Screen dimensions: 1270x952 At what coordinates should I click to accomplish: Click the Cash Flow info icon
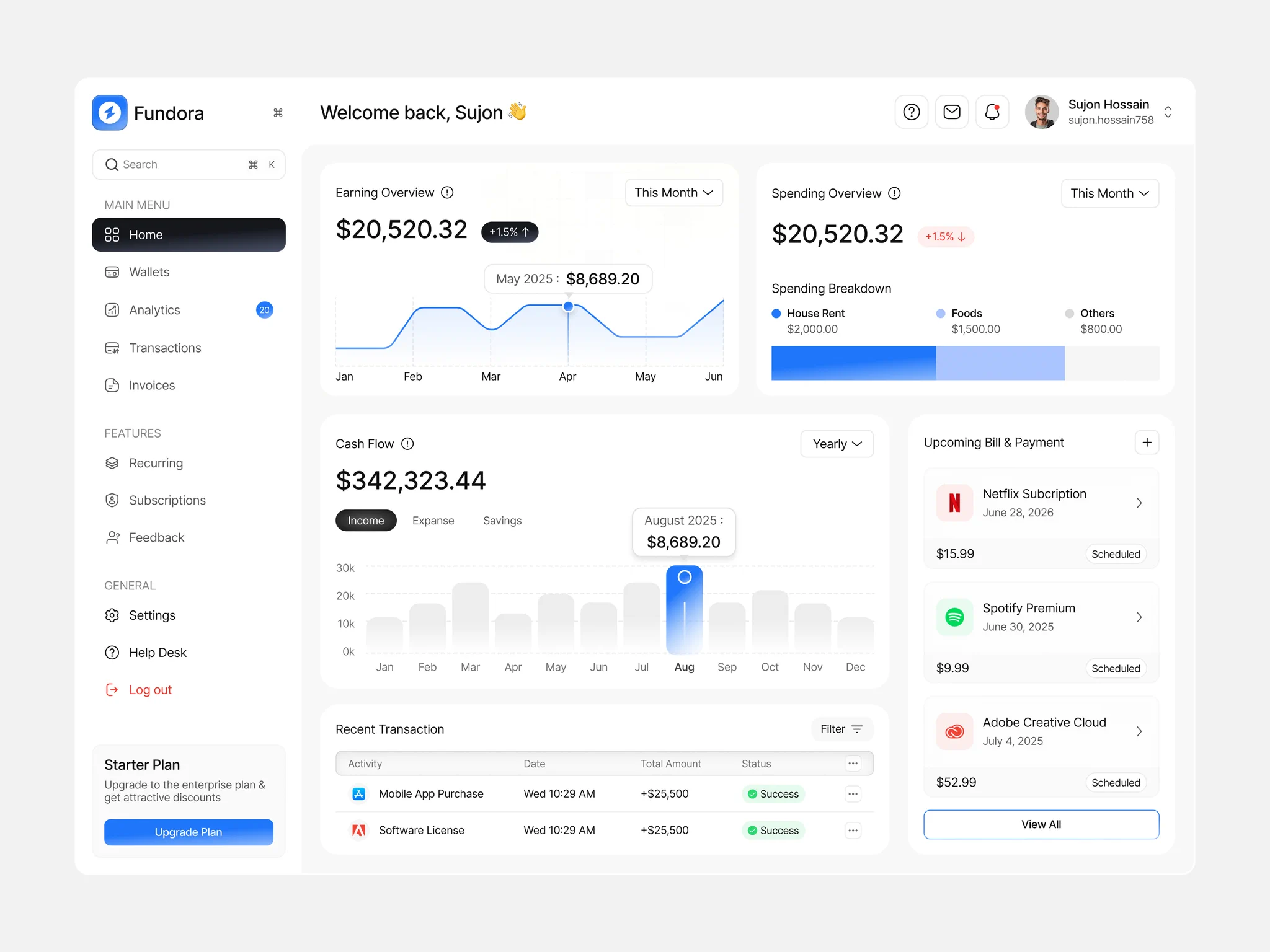pos(407,444)
